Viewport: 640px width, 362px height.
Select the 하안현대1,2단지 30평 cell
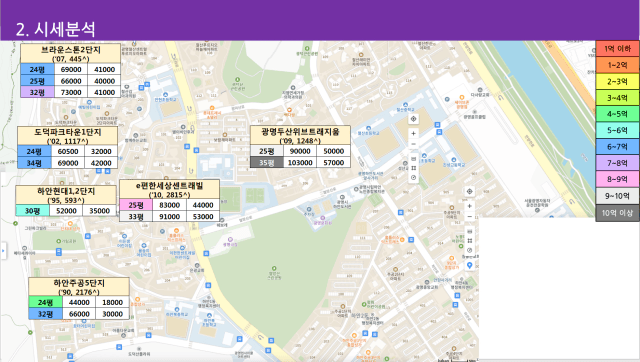tap(33, 211)
